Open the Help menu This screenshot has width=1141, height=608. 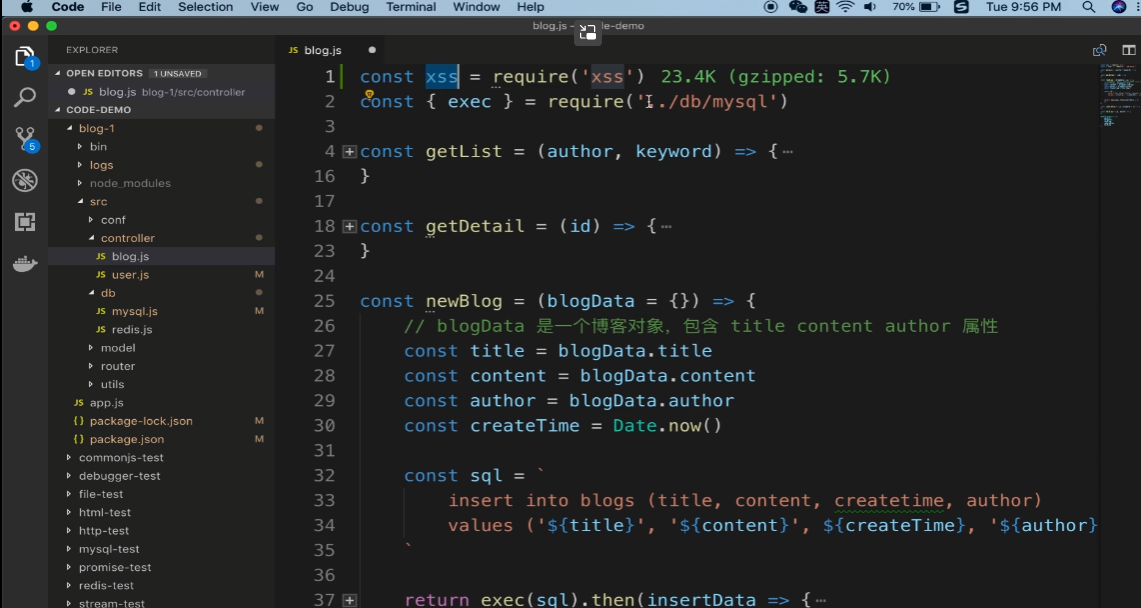click(x=530, y=7)
